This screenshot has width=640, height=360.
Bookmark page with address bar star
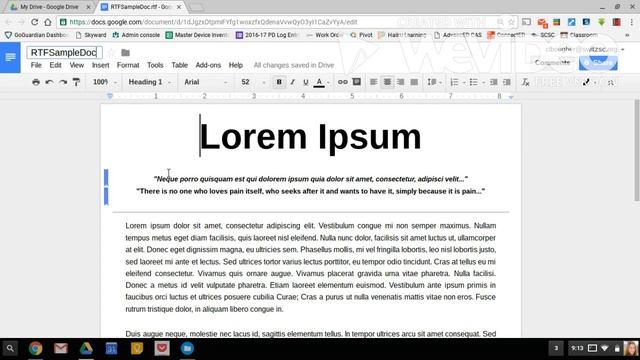pos(511,22)
